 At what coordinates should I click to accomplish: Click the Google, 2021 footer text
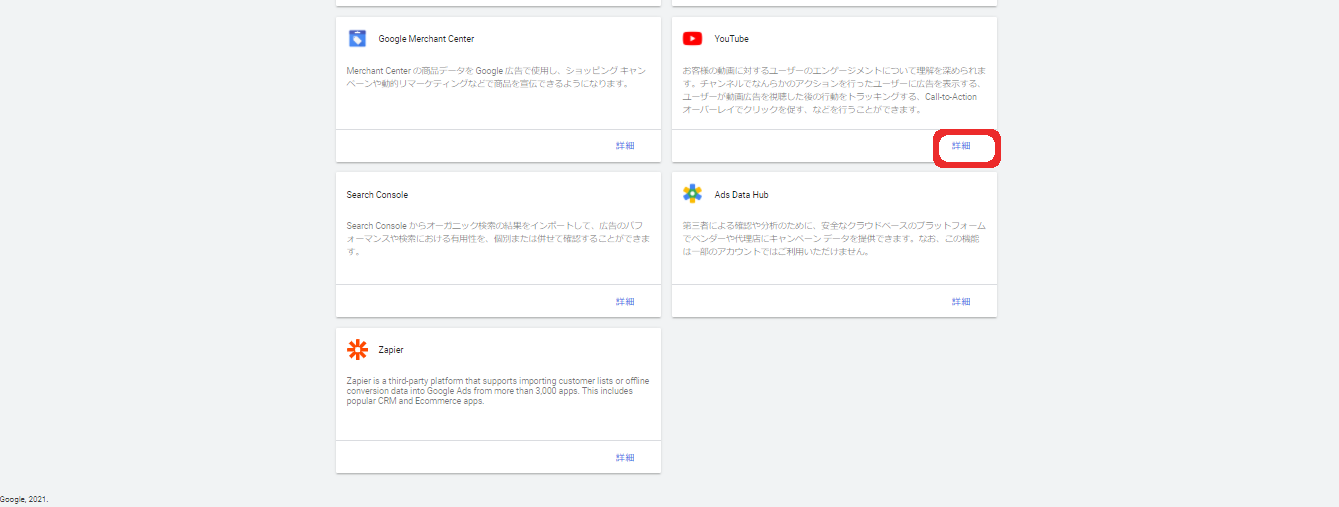coord(24,499)
